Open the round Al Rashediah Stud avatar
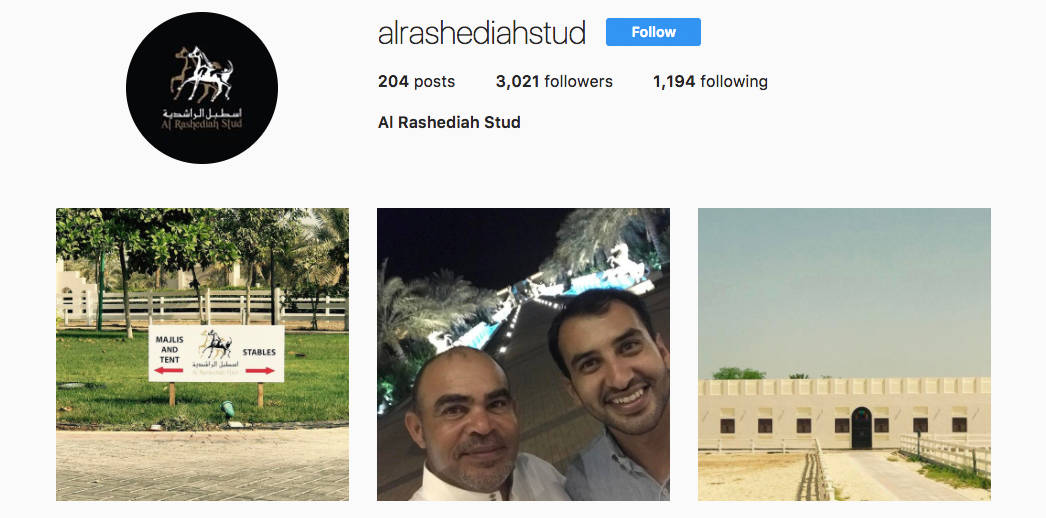 click(202, 87)
